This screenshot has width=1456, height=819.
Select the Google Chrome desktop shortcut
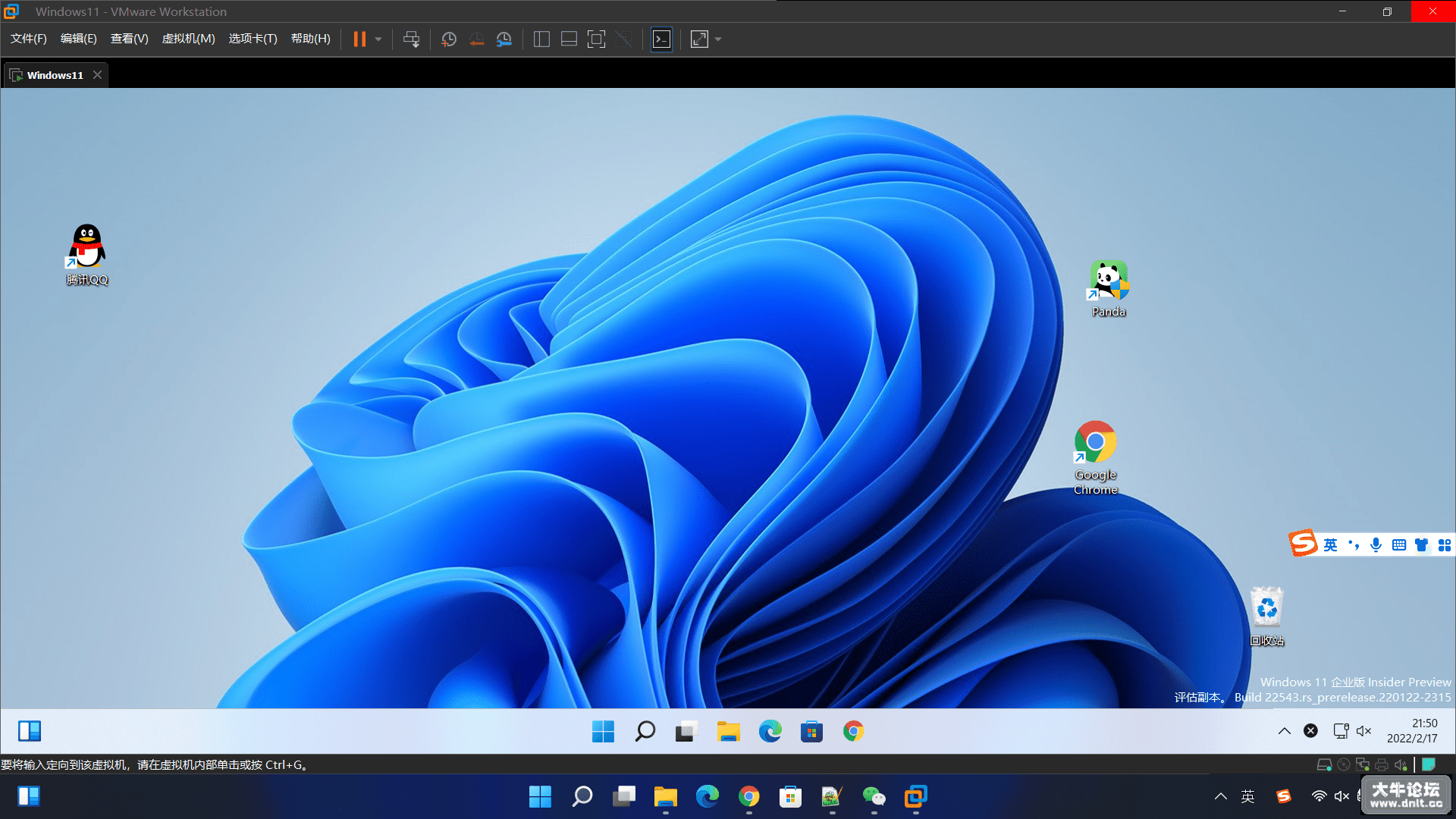click(x=1096, y=458)
